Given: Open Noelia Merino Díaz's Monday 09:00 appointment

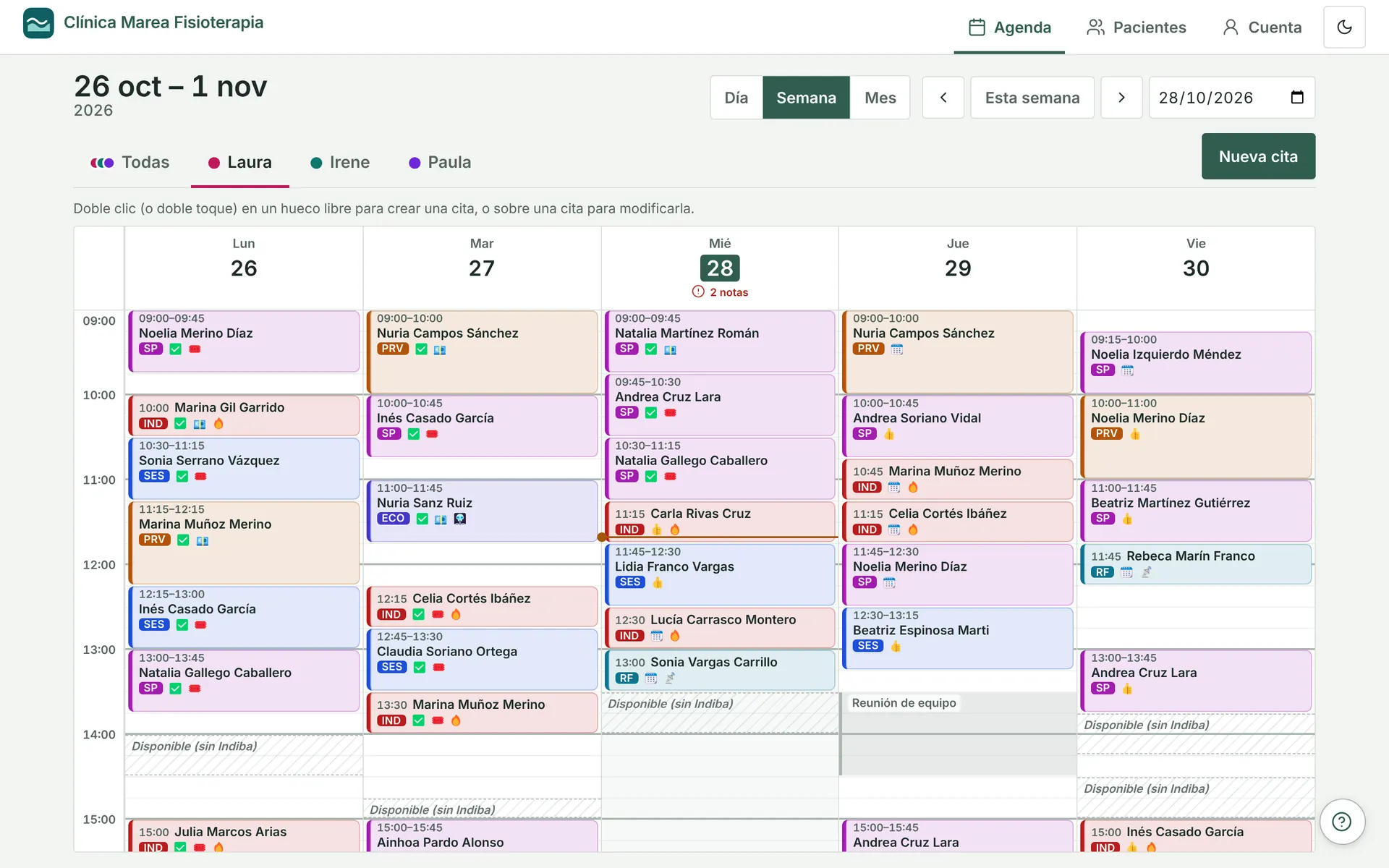Looking at the screenshot, I should (x=244, y=341).
